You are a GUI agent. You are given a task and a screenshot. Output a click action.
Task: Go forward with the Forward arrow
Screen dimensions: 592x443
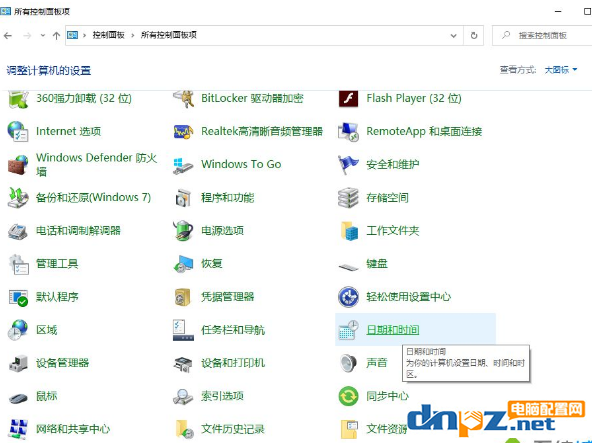[27, 36]
